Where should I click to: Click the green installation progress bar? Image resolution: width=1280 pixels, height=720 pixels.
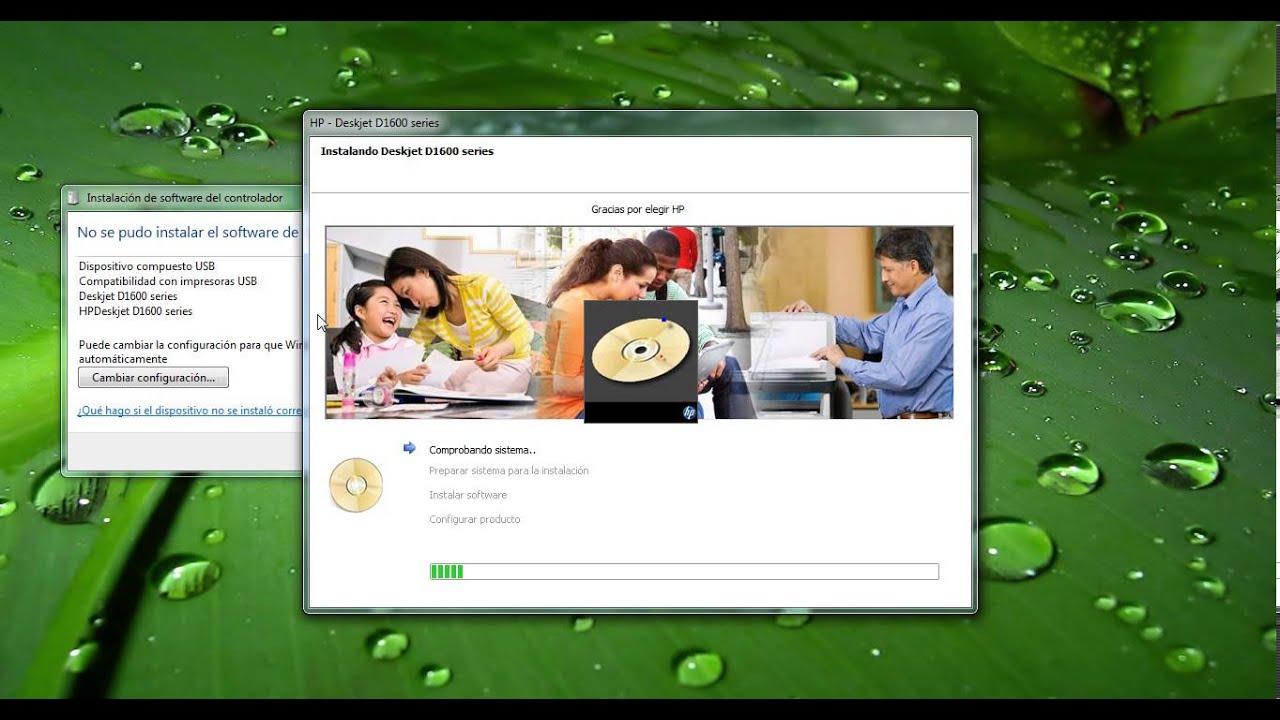point(684,572)
